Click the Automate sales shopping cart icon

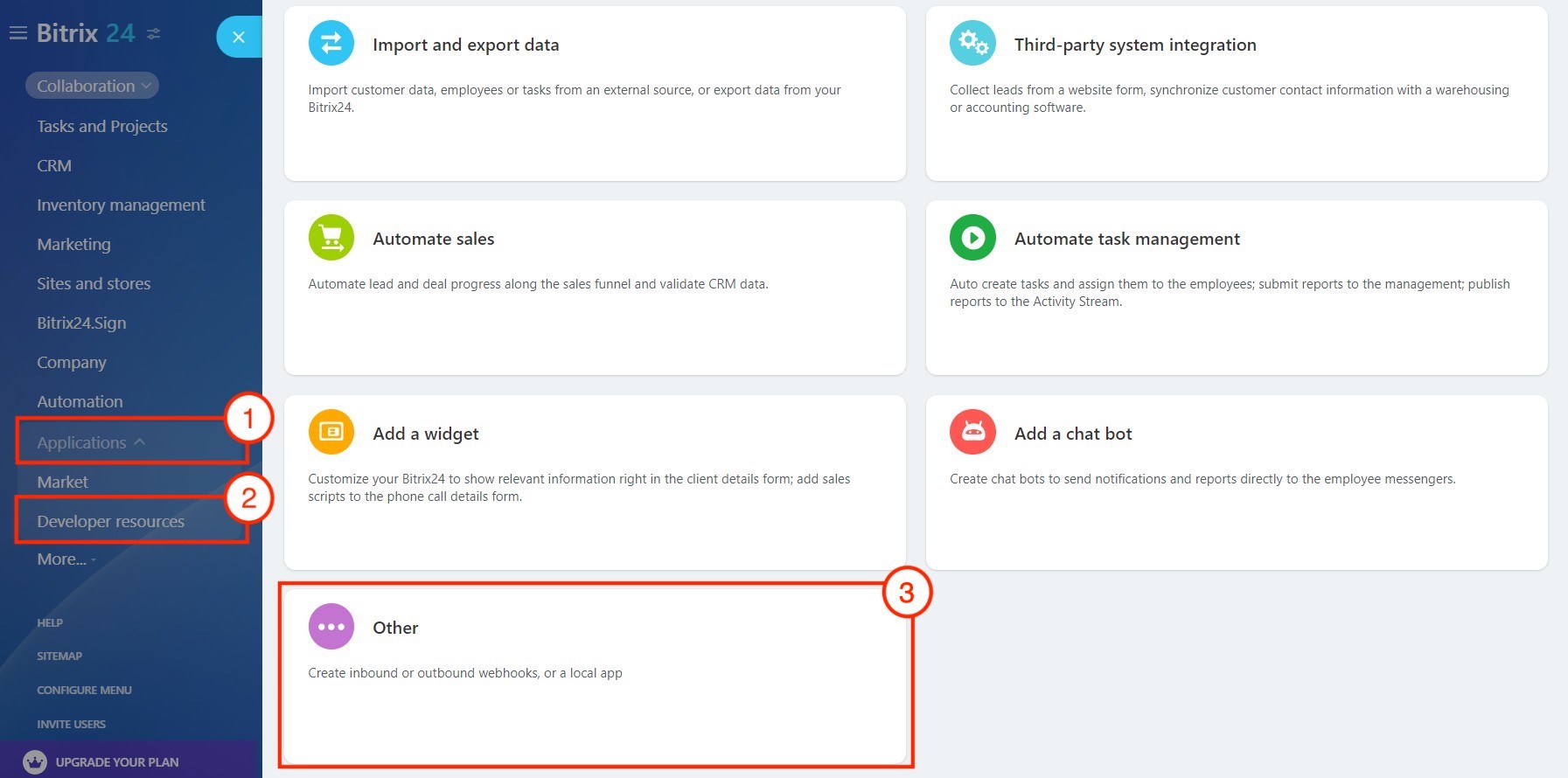click(331, 238)
